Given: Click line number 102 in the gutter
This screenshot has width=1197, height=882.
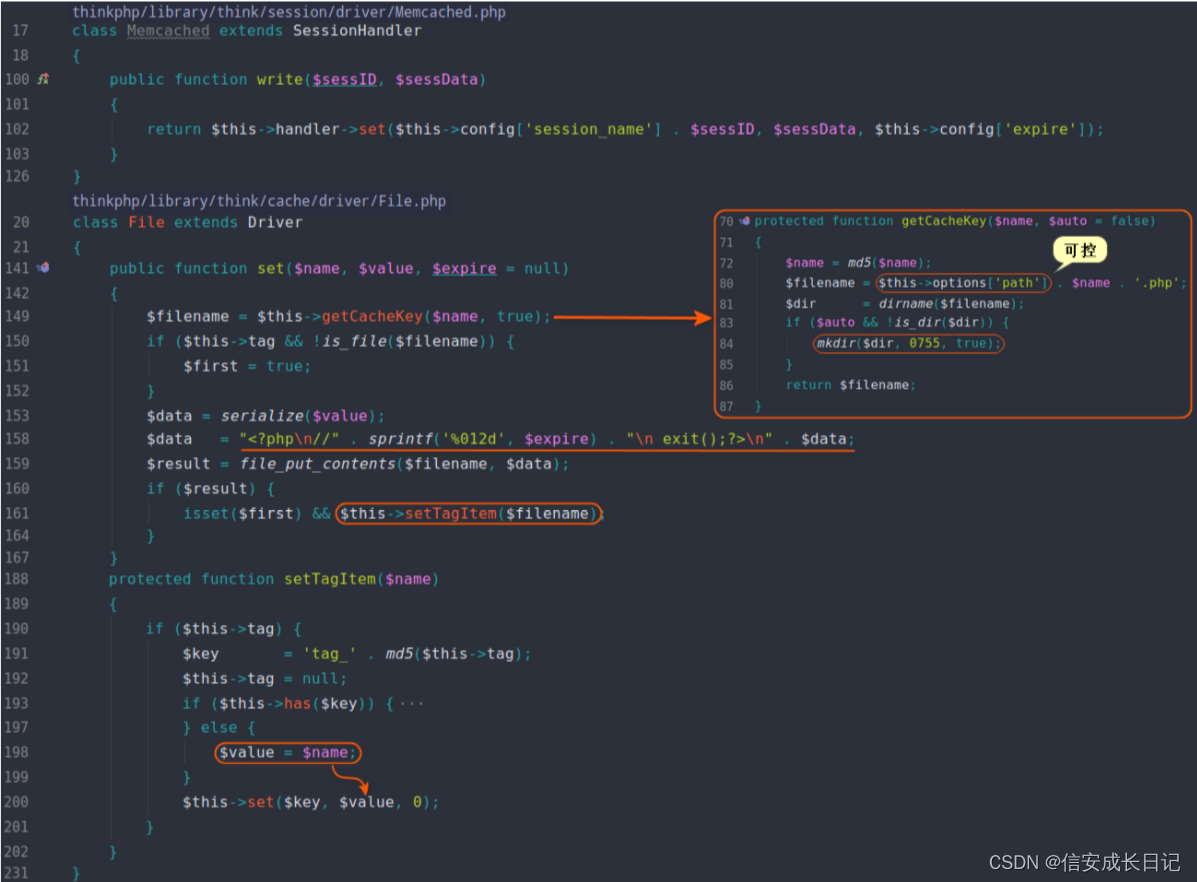Looking at the screenshot, I should click(x=17, y=129).
